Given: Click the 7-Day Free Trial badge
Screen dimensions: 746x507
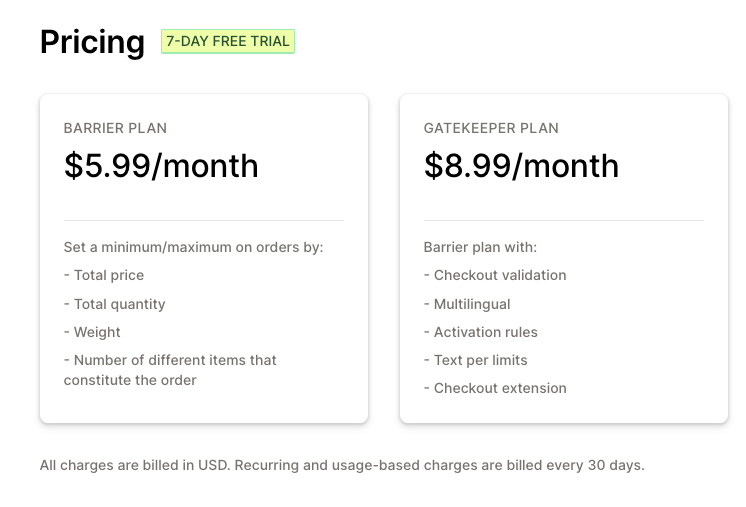Looking at the screenshot, I should click(228, 41).
